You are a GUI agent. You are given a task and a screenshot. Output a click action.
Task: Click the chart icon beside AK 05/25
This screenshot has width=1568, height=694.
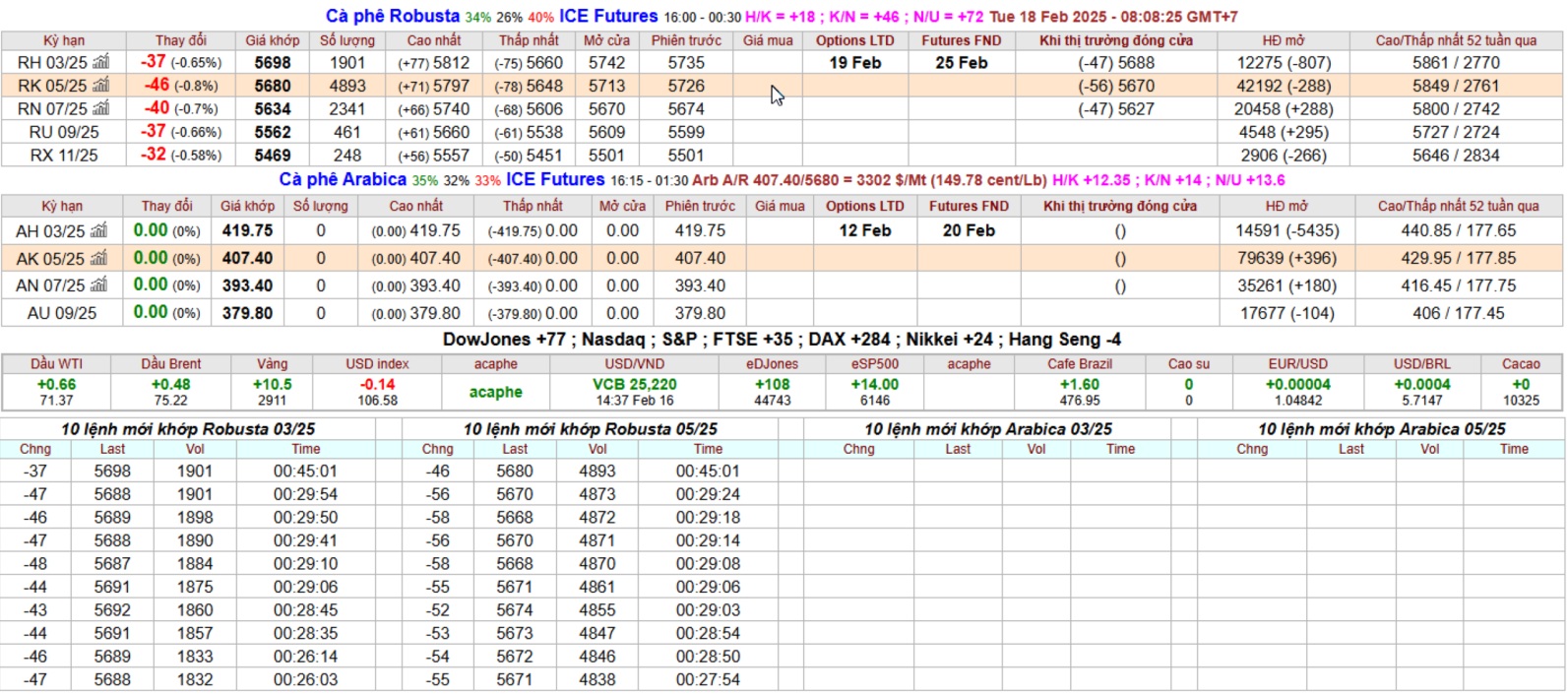(x=98, y=259)
